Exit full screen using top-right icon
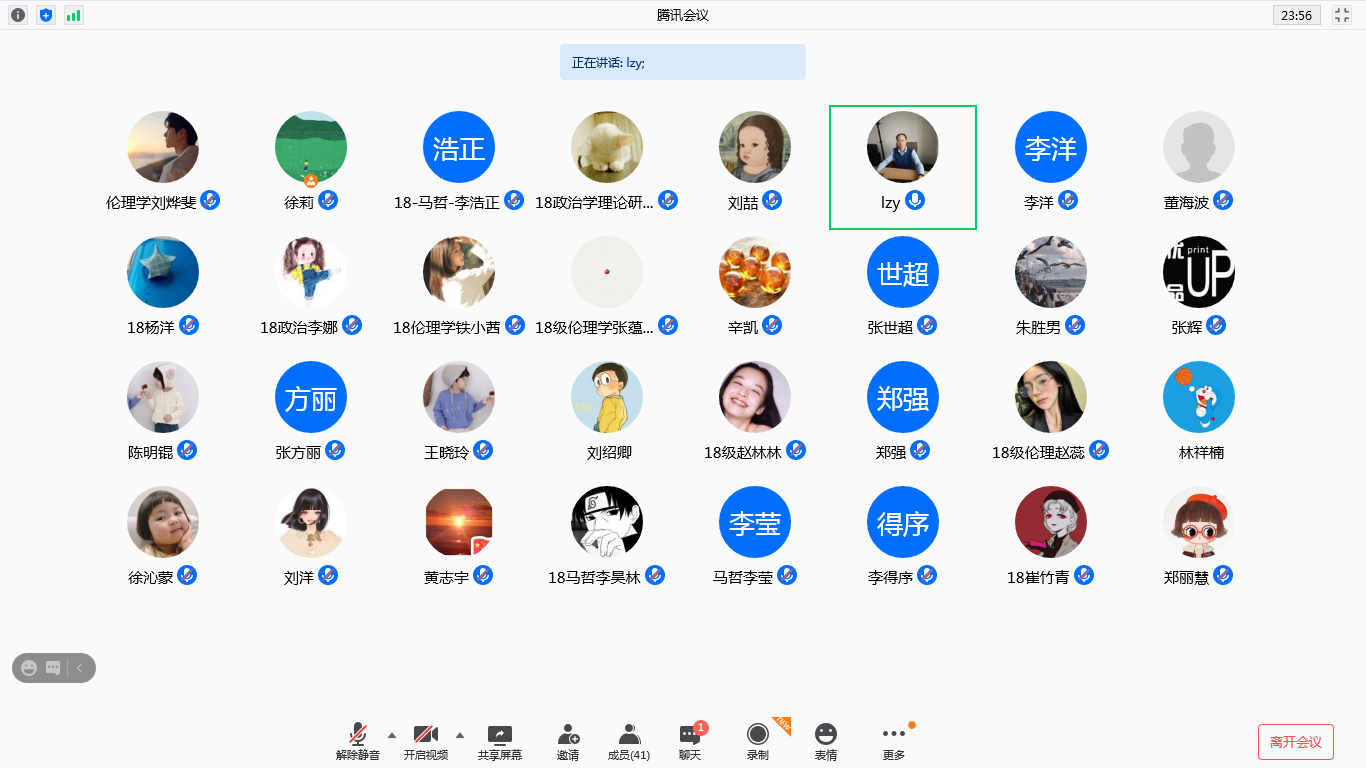This screenshot has width=1366, height=768. coord(1342,15)
